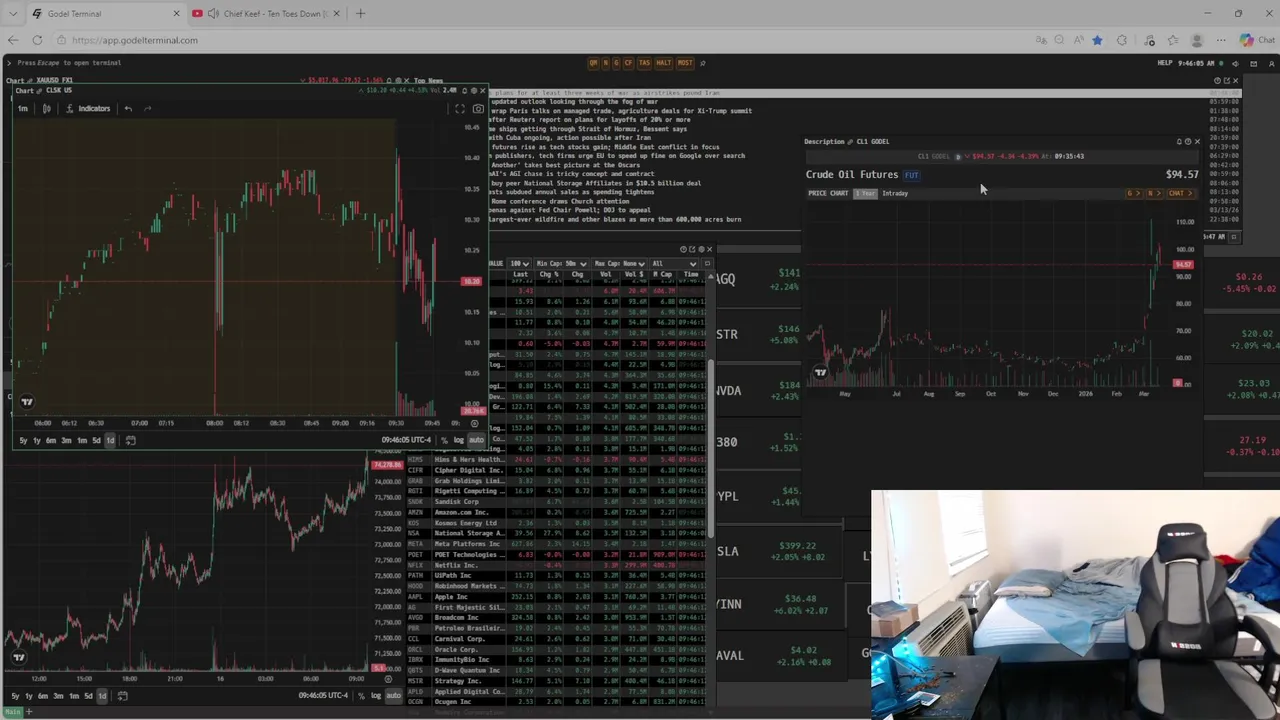Toggle log scale on CLSK chart
Image resolution: width=1280 pixels, height=720 pixels.
pyautogui.click(x=459, y=440)
